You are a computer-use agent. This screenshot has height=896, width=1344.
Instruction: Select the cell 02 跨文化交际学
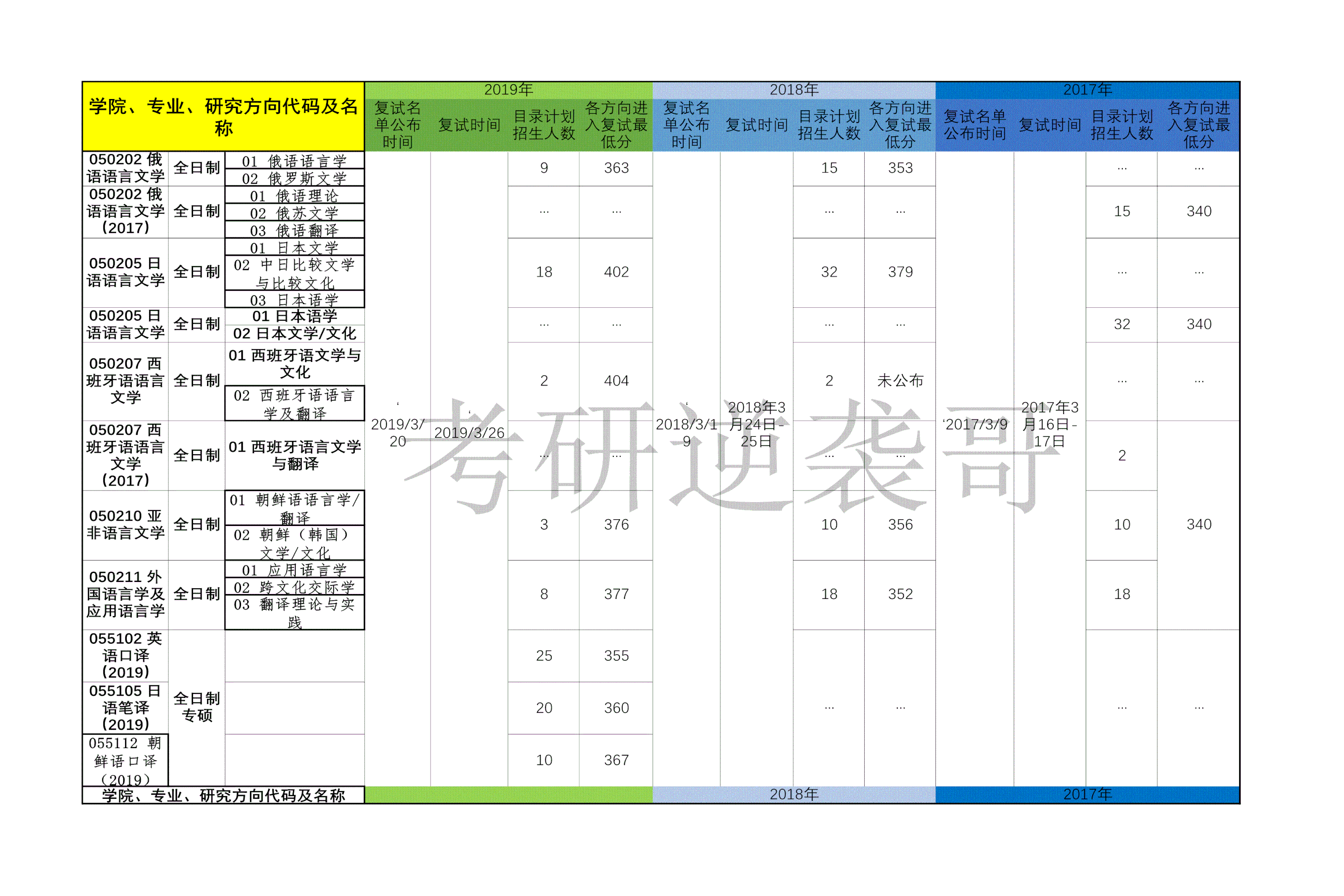pos(295,587)
